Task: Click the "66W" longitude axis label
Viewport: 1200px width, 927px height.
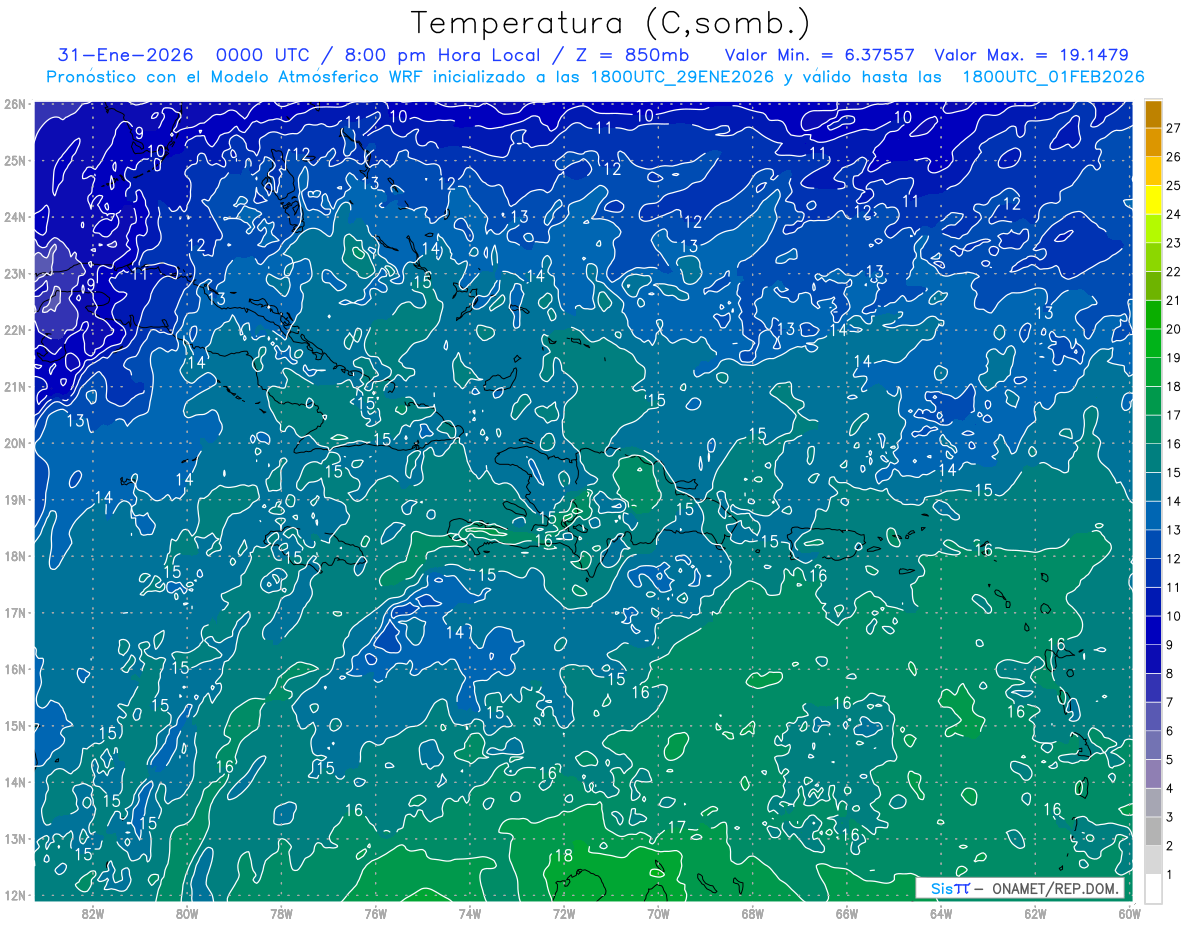Action: coord(846,913)
